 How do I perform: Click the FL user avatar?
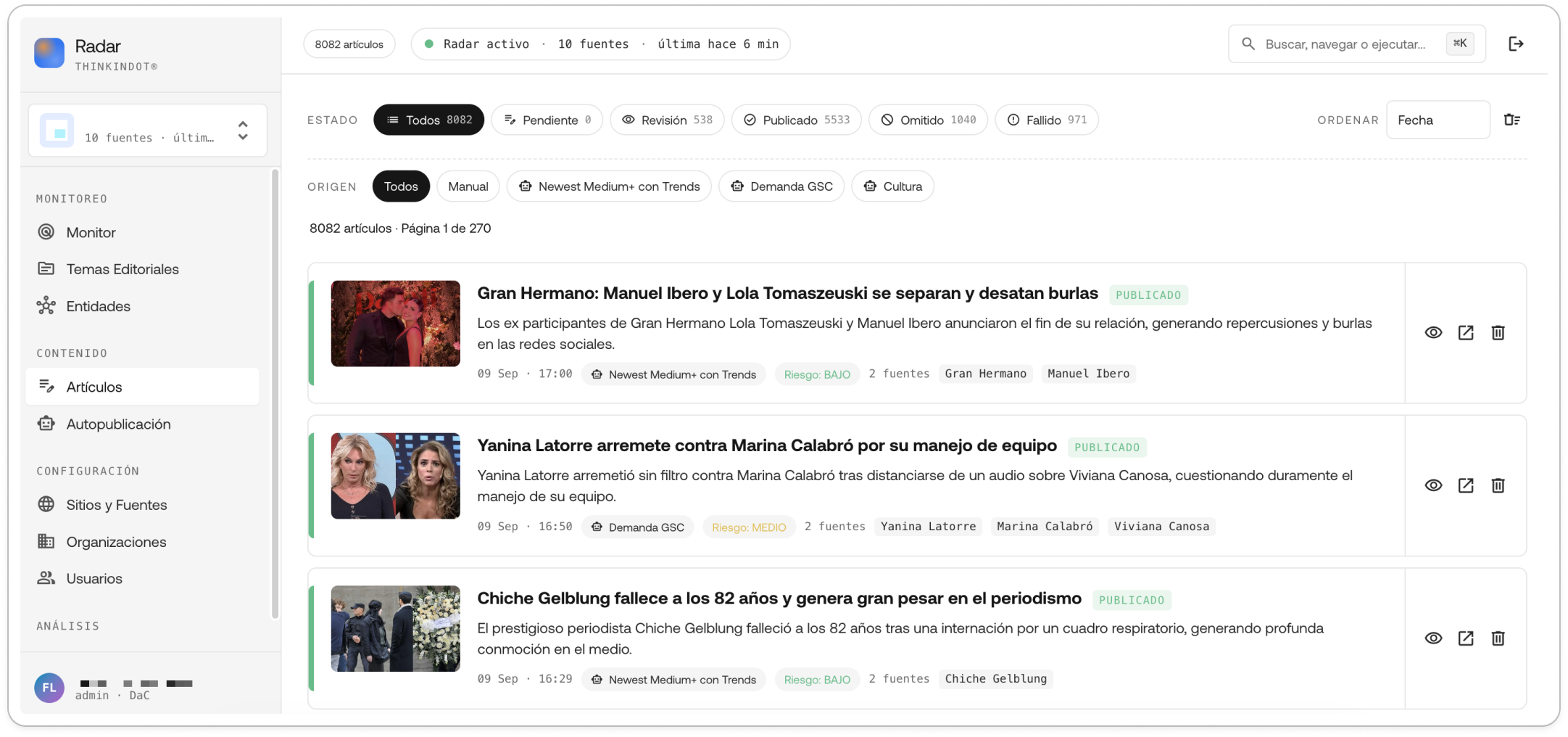click(49, 688)
